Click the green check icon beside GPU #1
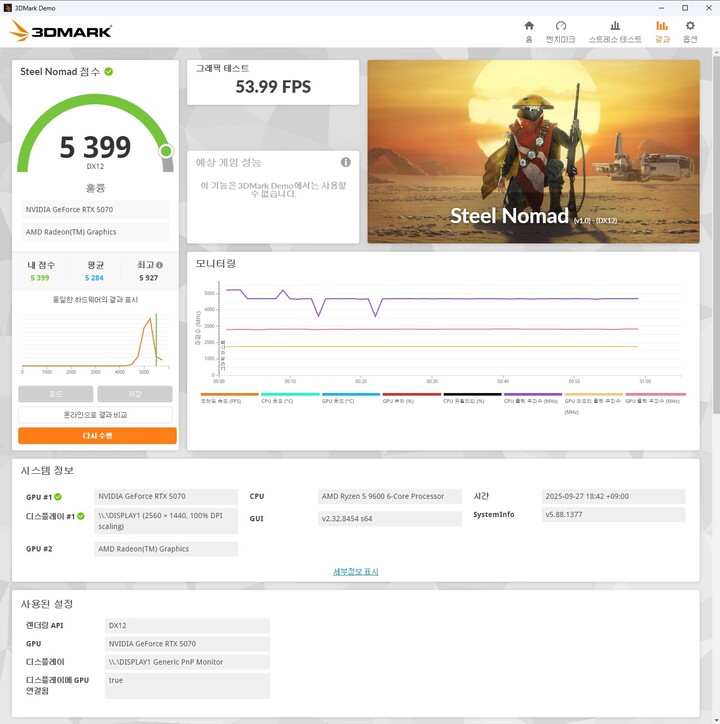Image resolution: width=720 pixels, height=724 pixels. coord(58,497)
